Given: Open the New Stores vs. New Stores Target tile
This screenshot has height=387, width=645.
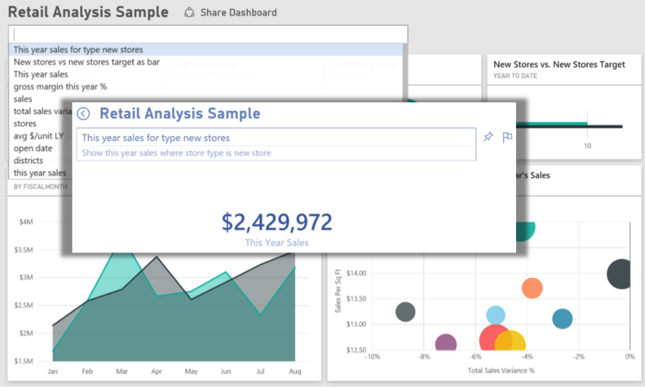Looking at the screenshot, I should click(564, 107).
